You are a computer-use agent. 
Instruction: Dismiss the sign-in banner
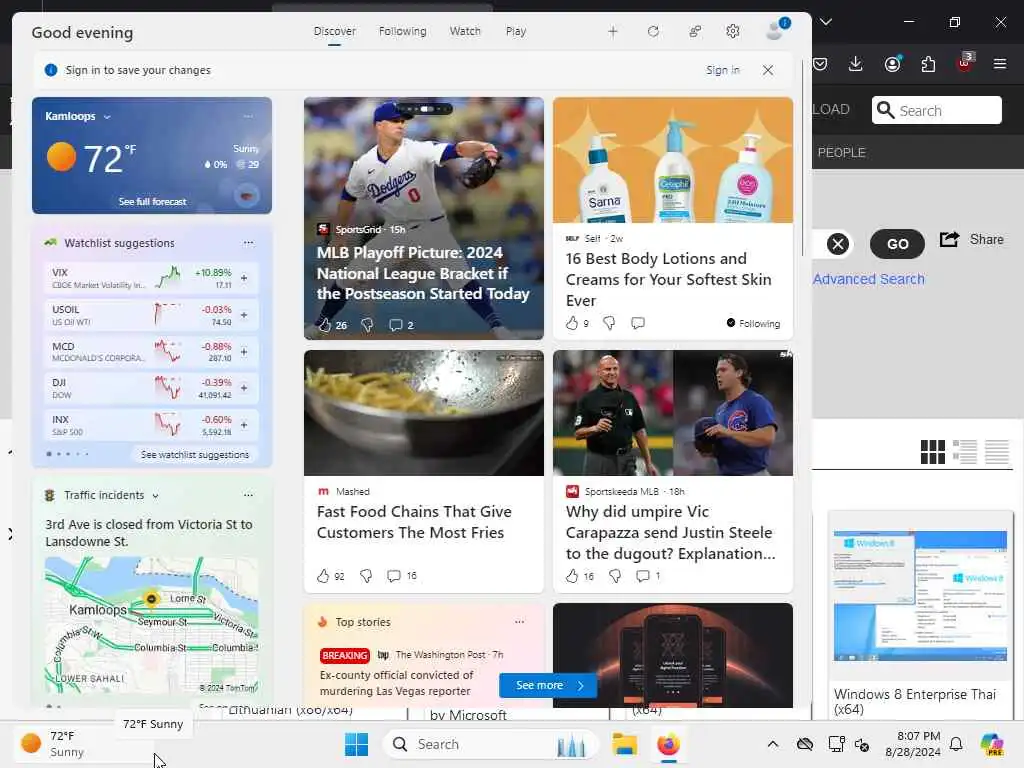click(x=768, y=70)
